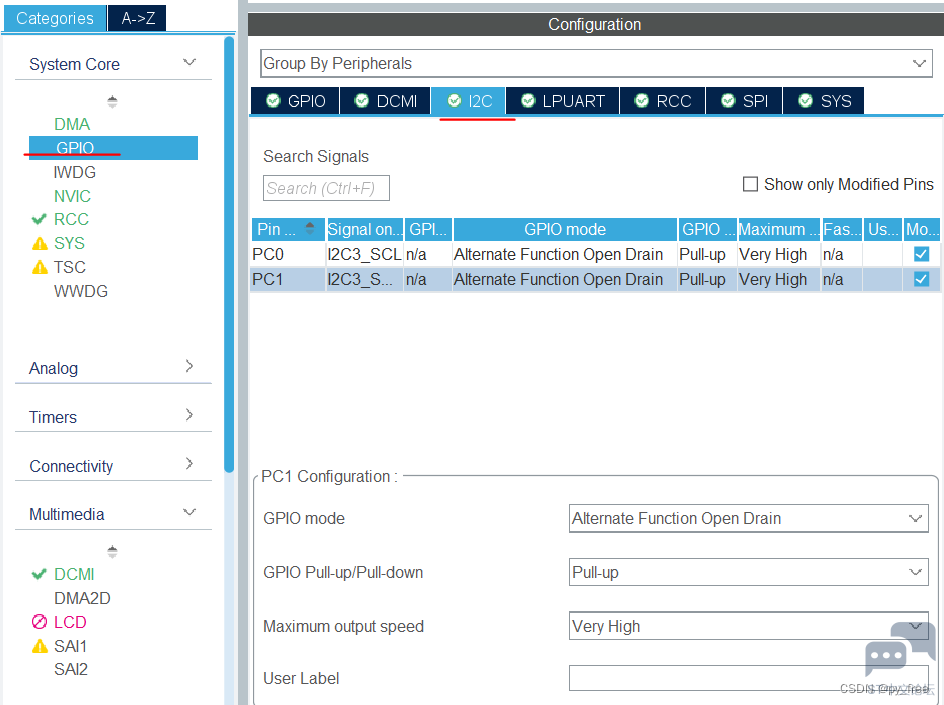The width and height of the screenshot is (944, 705).
Task: Toggle the Modified checkbox for PC0
Action: 921,254
